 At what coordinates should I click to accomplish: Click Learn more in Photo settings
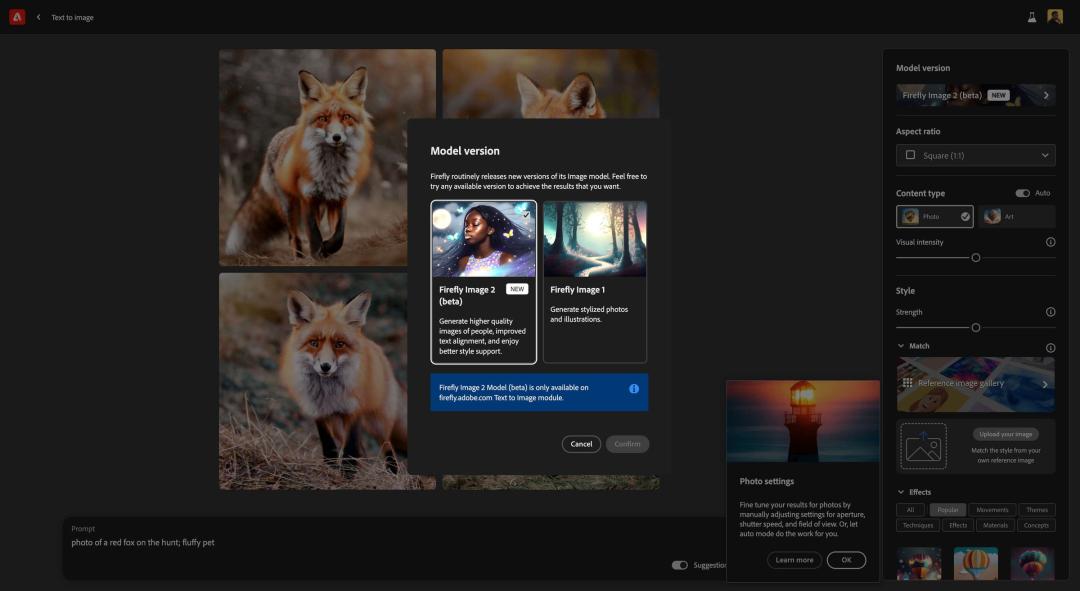click(x=794, y=560)
